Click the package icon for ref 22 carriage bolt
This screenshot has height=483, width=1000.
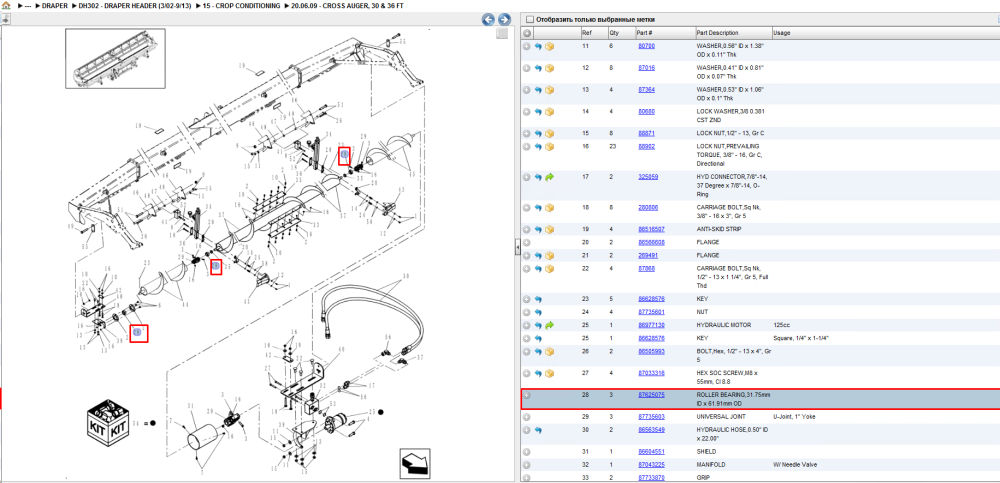[550, 269]
